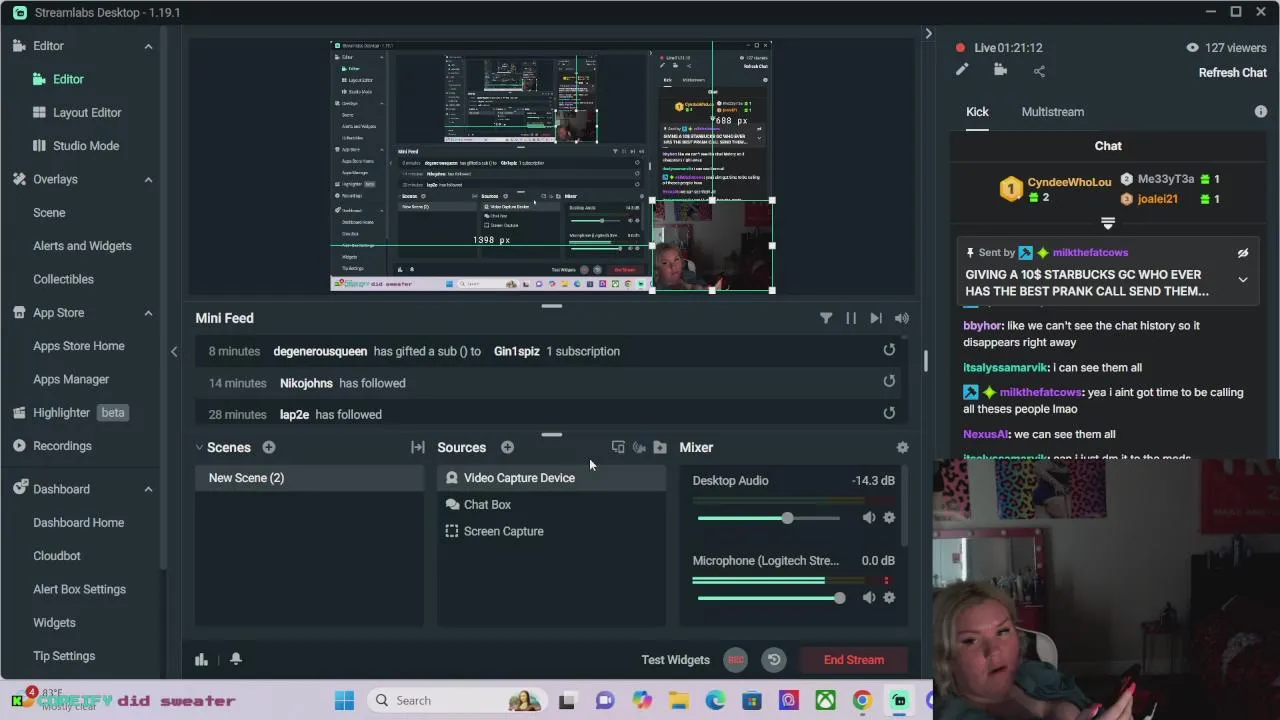The image size is (1280, 720).
Task: End the live stream
Action: pyautogui.click(x=854, y=660)
